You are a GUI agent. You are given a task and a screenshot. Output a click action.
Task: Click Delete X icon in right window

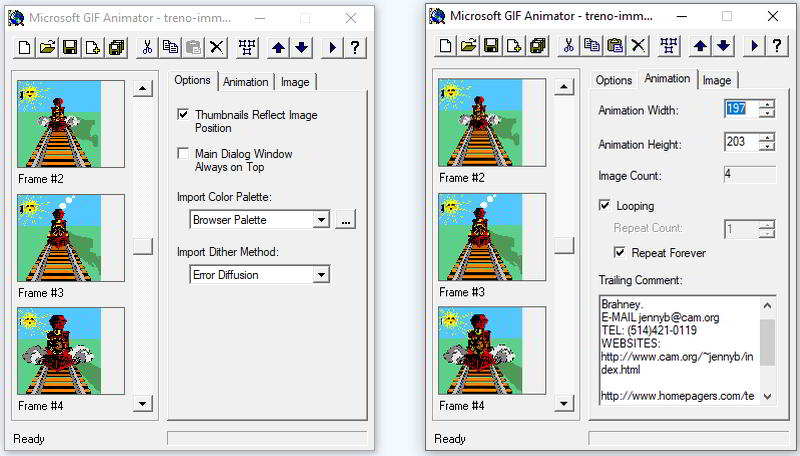(x=638, y=46)
